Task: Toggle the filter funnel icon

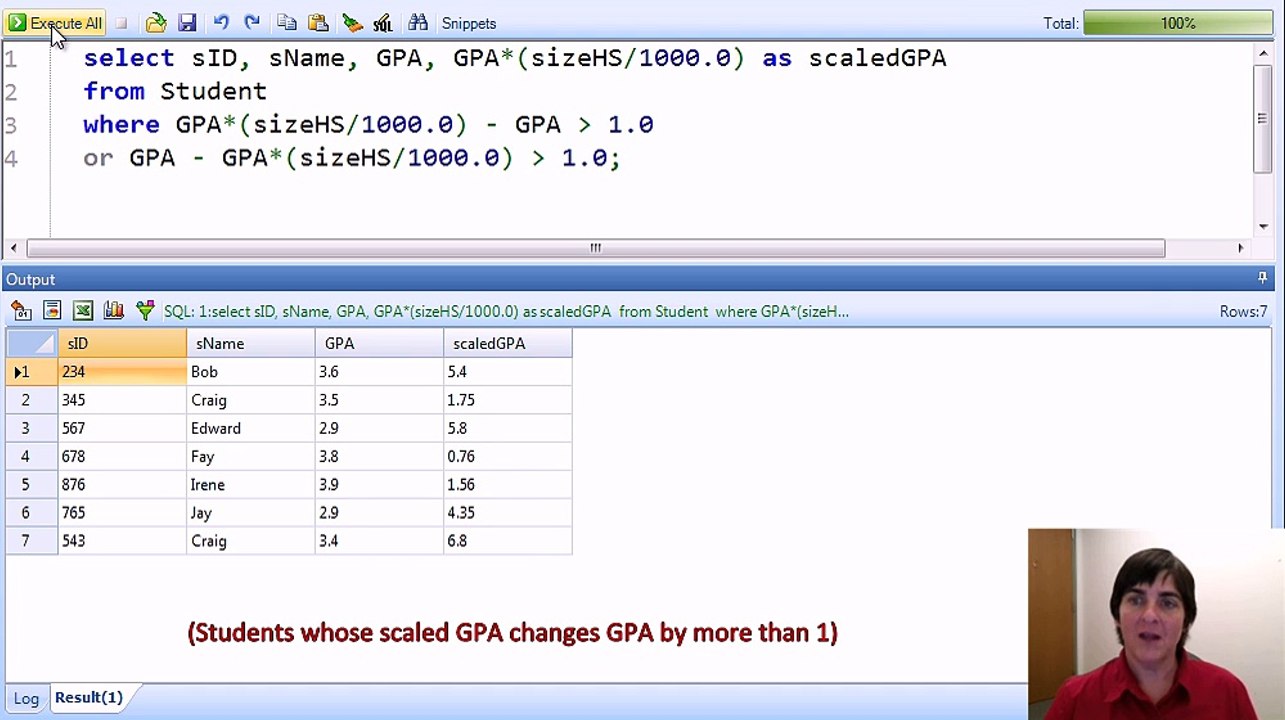Action: pos(145,311)
